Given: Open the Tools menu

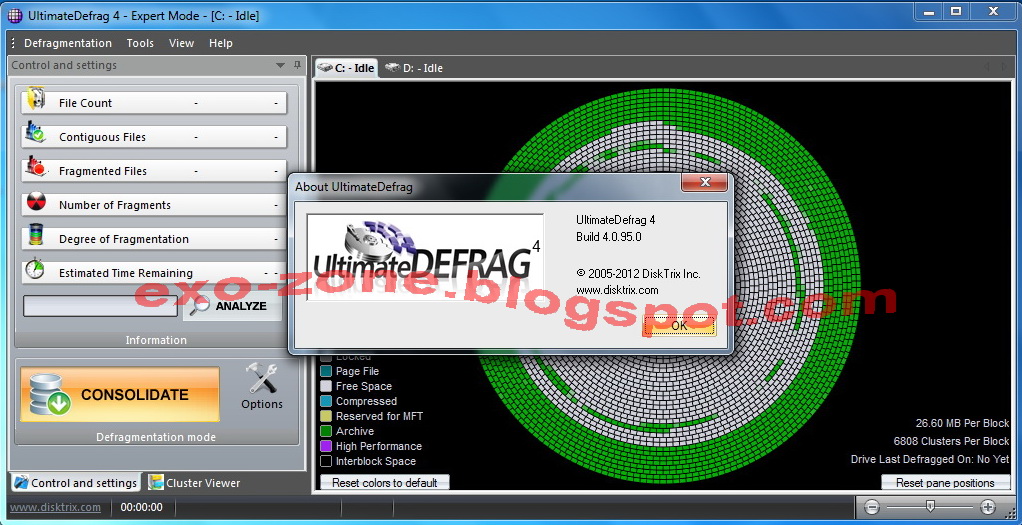Looking at the screenshot, I should (140, 43).
